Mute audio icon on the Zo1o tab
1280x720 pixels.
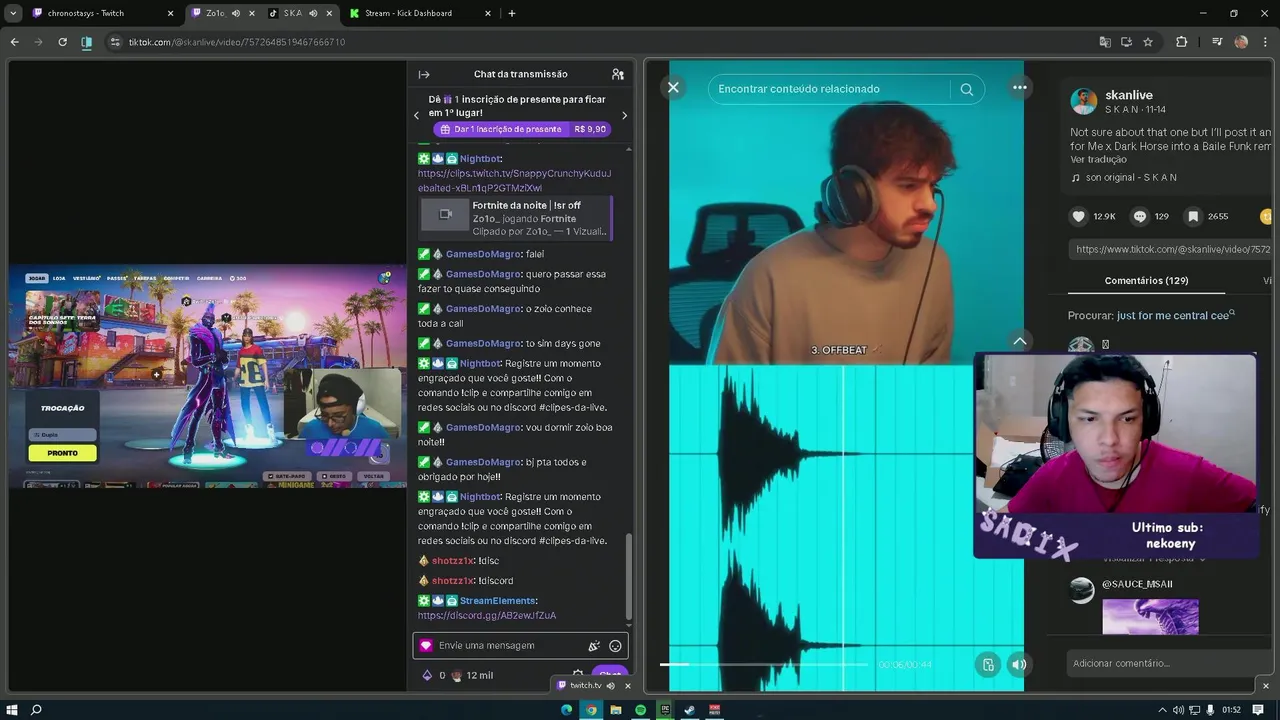pos(236,13)
